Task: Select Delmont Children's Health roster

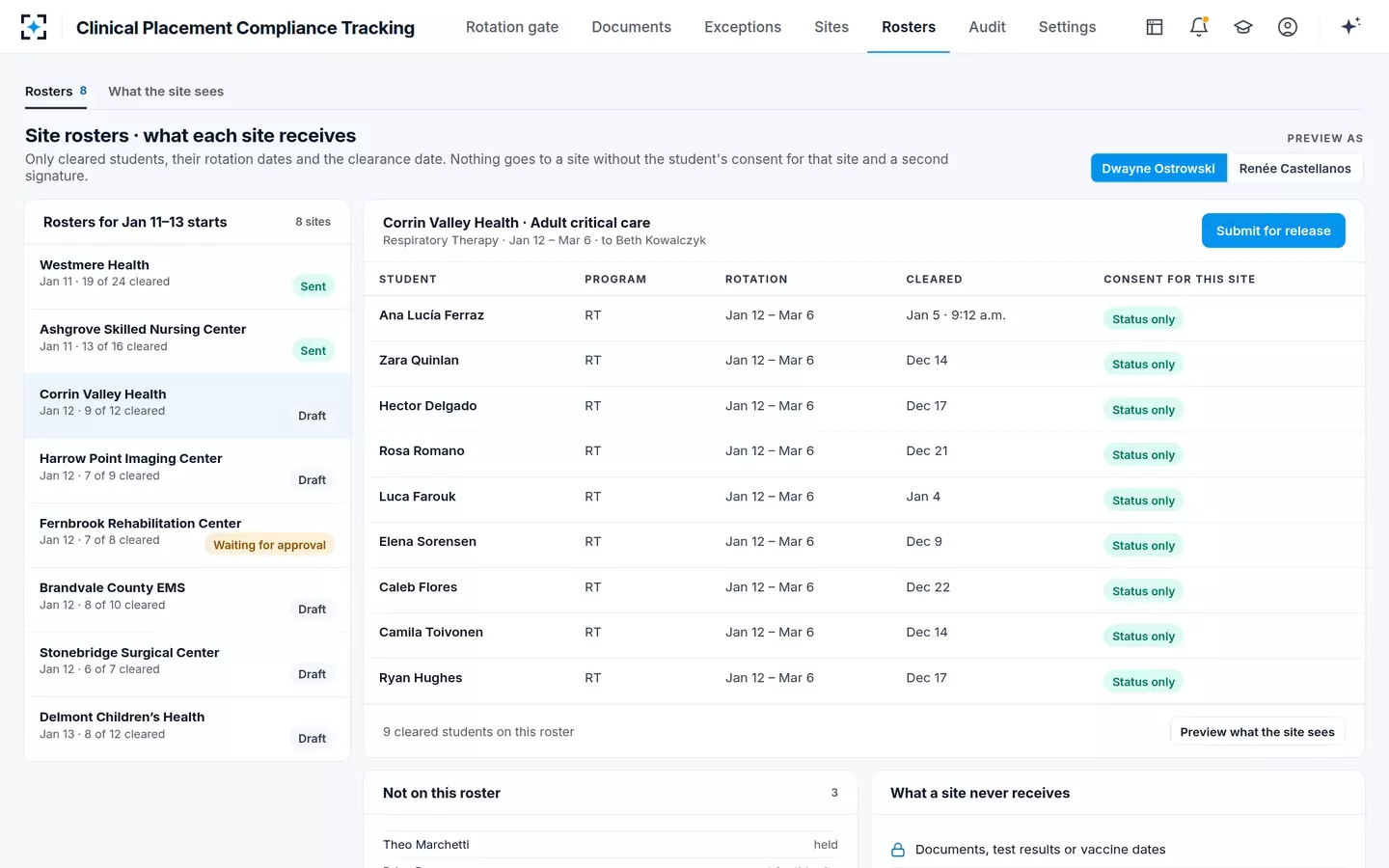Action: (187, 729)
